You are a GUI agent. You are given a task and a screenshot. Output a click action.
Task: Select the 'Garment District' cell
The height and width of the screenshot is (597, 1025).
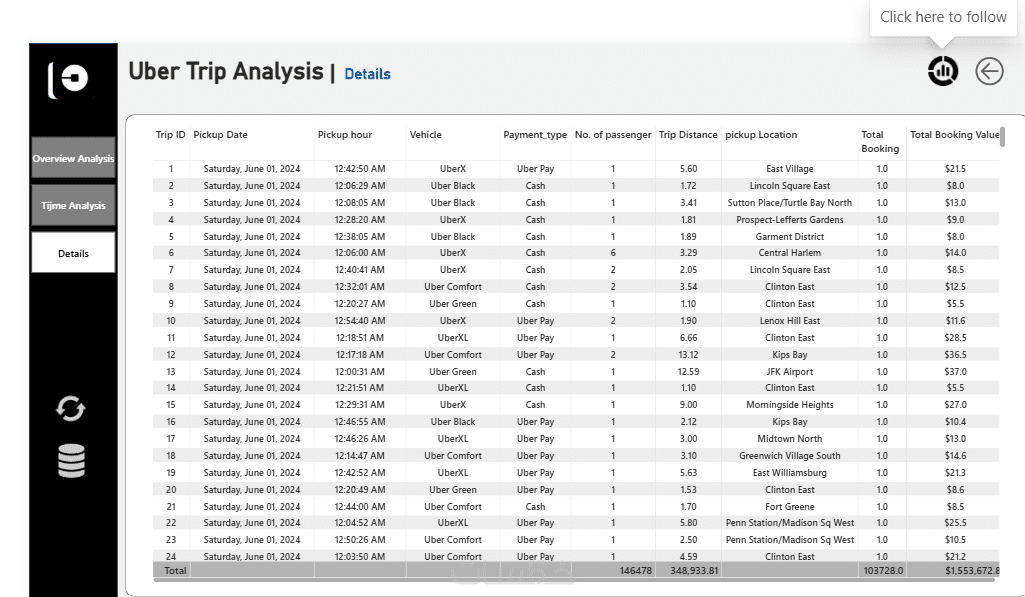(x=790, y=237)
